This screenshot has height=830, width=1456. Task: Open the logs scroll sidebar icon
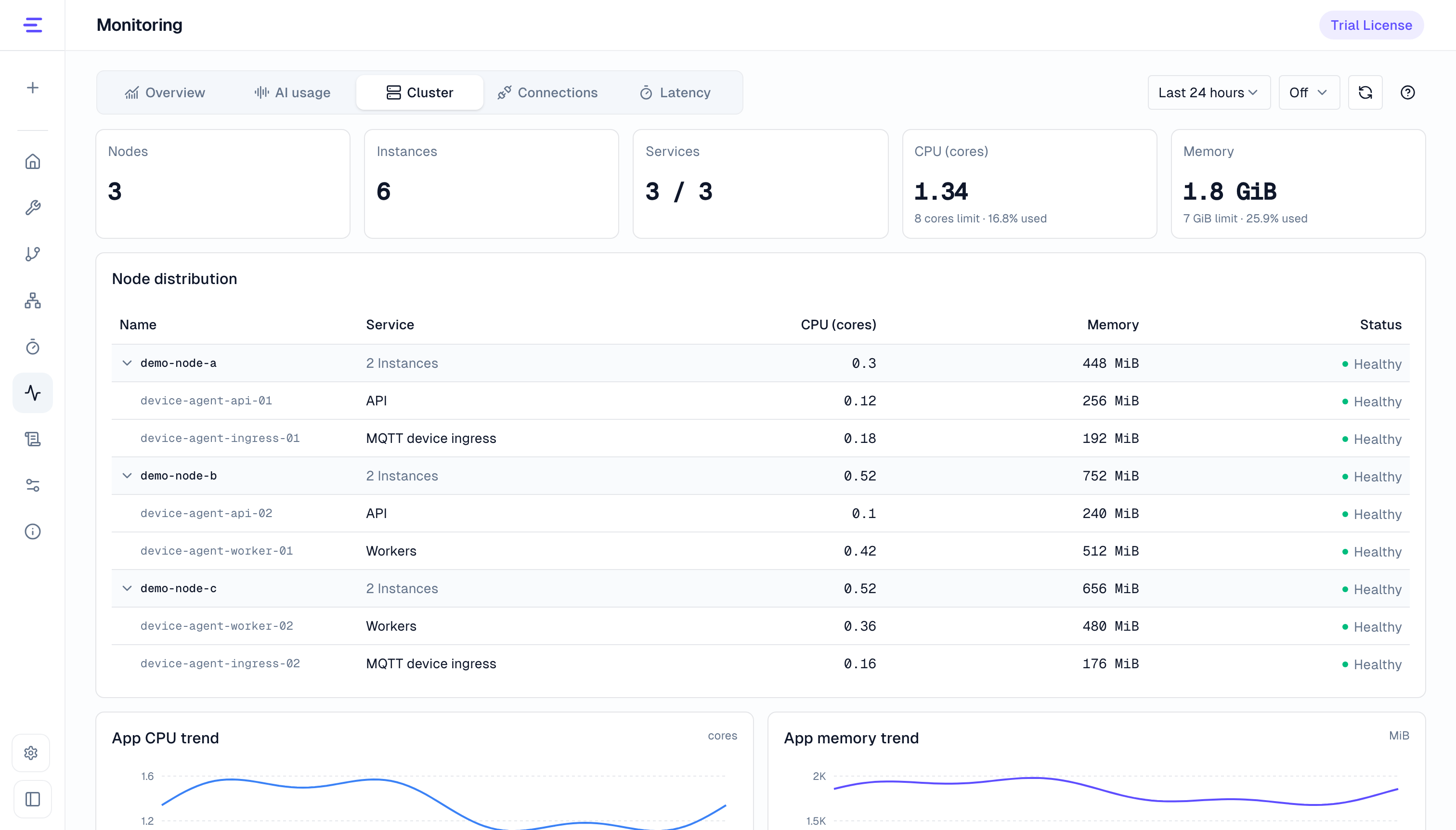click(x=32, y=439)
